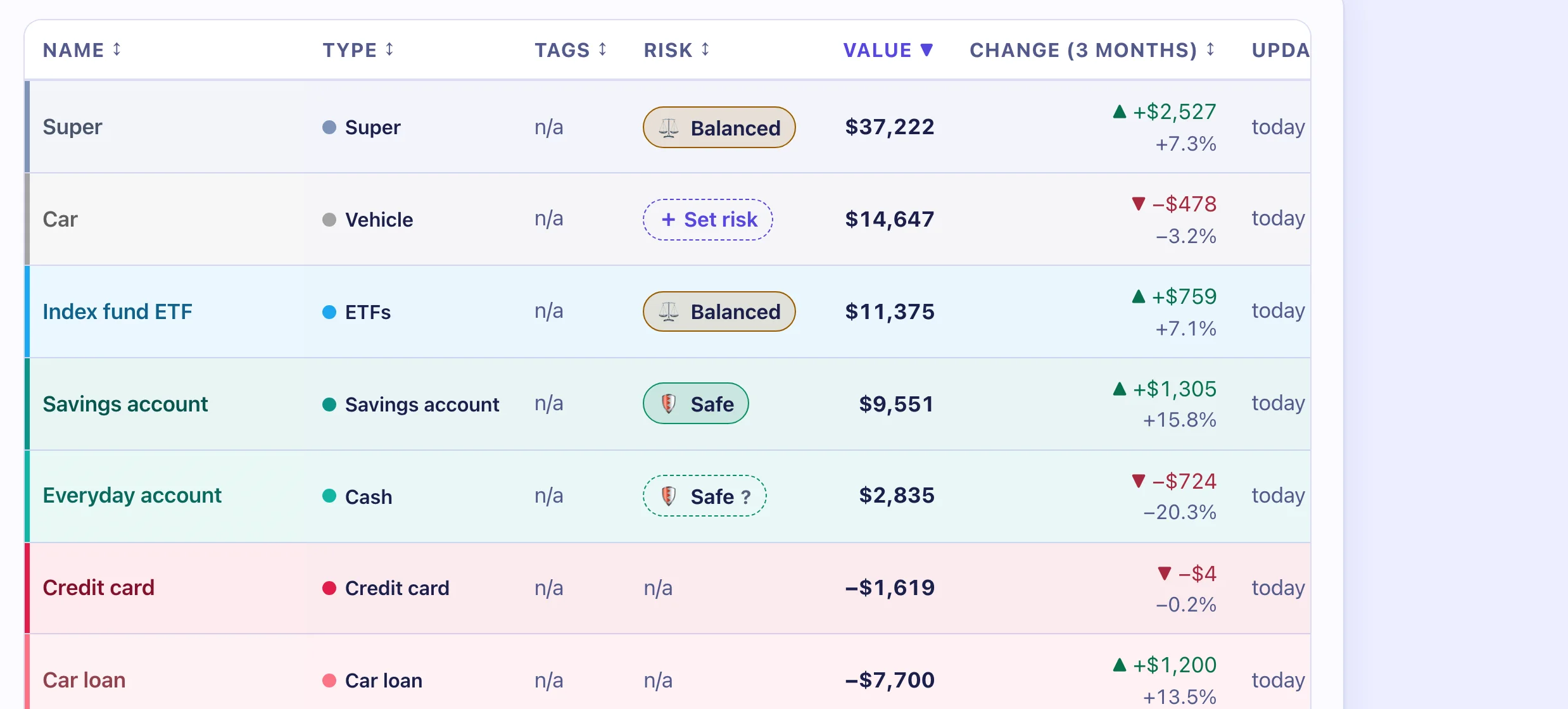Open Credit card account name
1568x709 pixels.
pos(98,587)
